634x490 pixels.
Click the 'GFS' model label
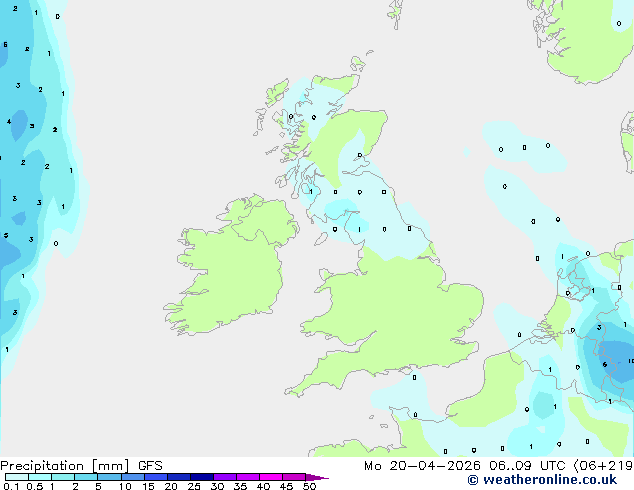click(x=150, y=466)
